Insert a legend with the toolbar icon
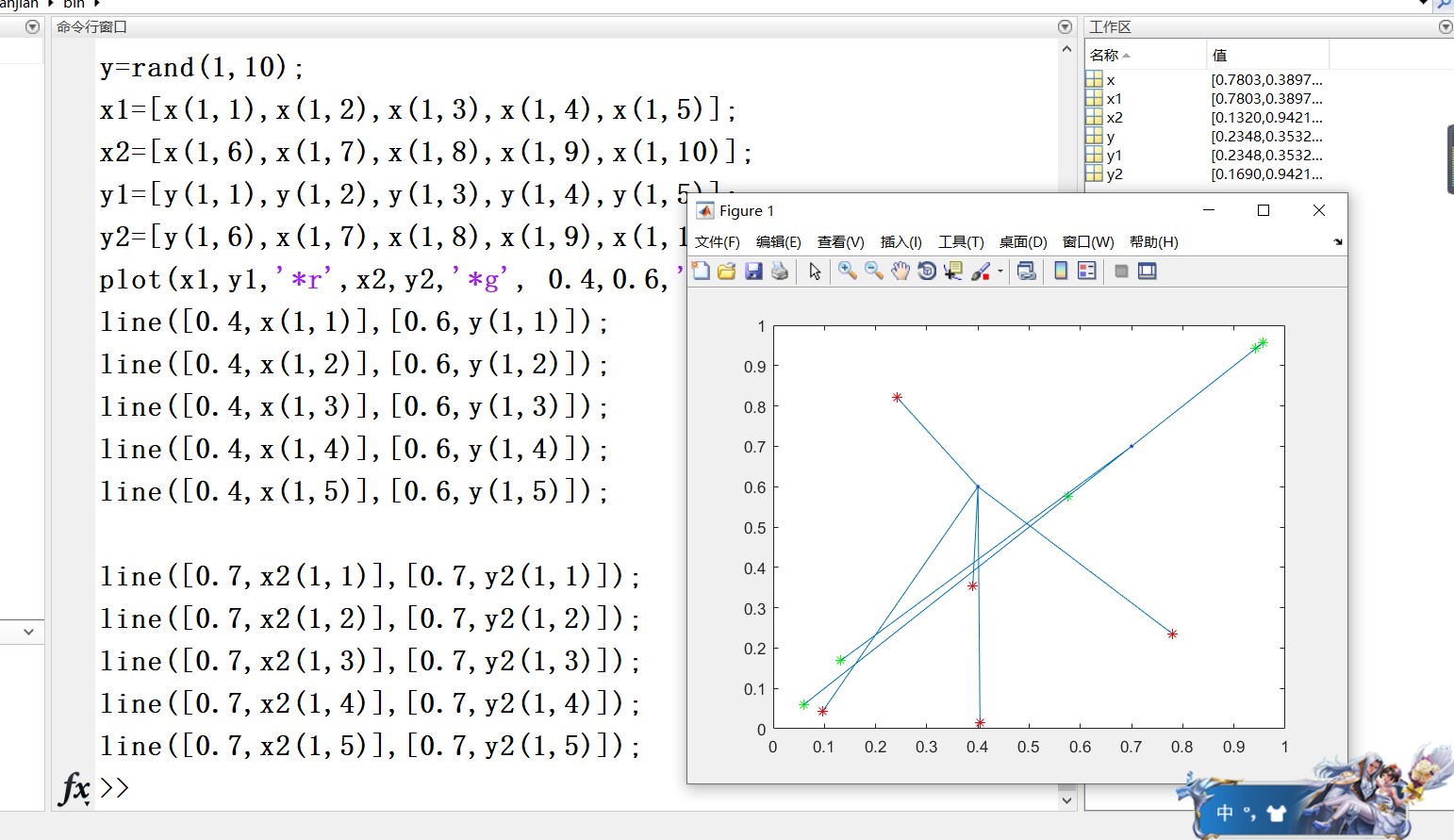Image resolution: width=1454 pixels, height=840 pixels. (1087, 272)
